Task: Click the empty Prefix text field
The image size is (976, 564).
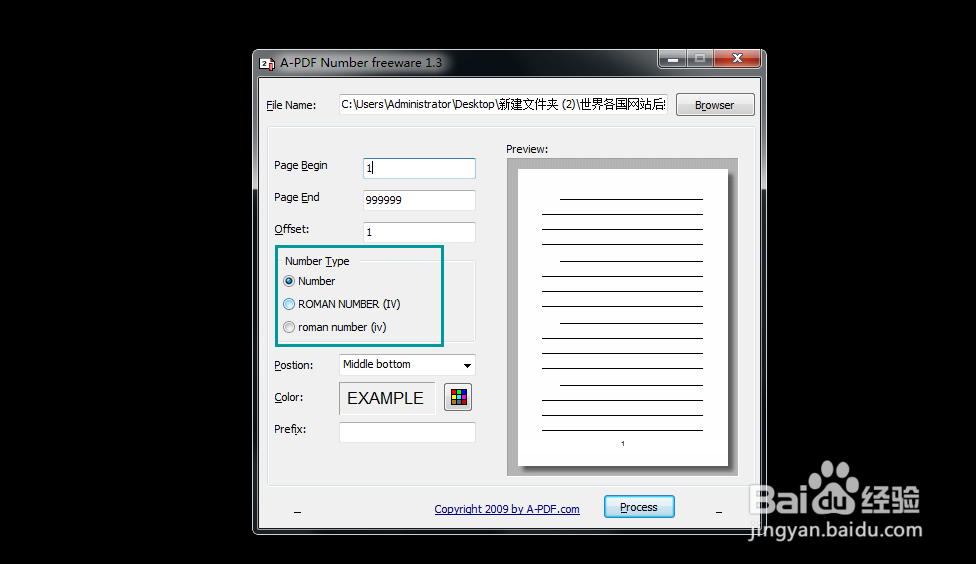Action: coord(407,432)
